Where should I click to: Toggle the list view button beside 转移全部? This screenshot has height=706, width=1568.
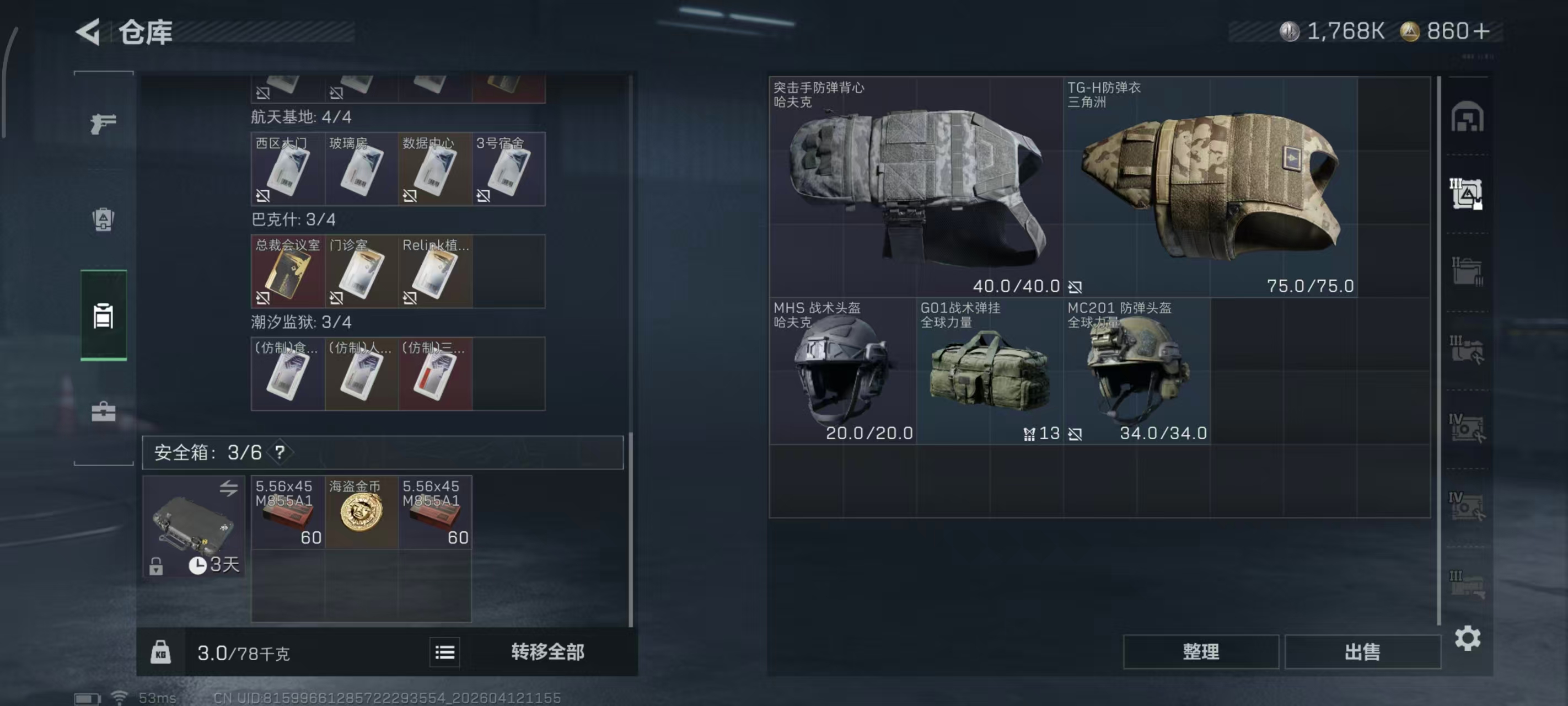pos(445,652)
